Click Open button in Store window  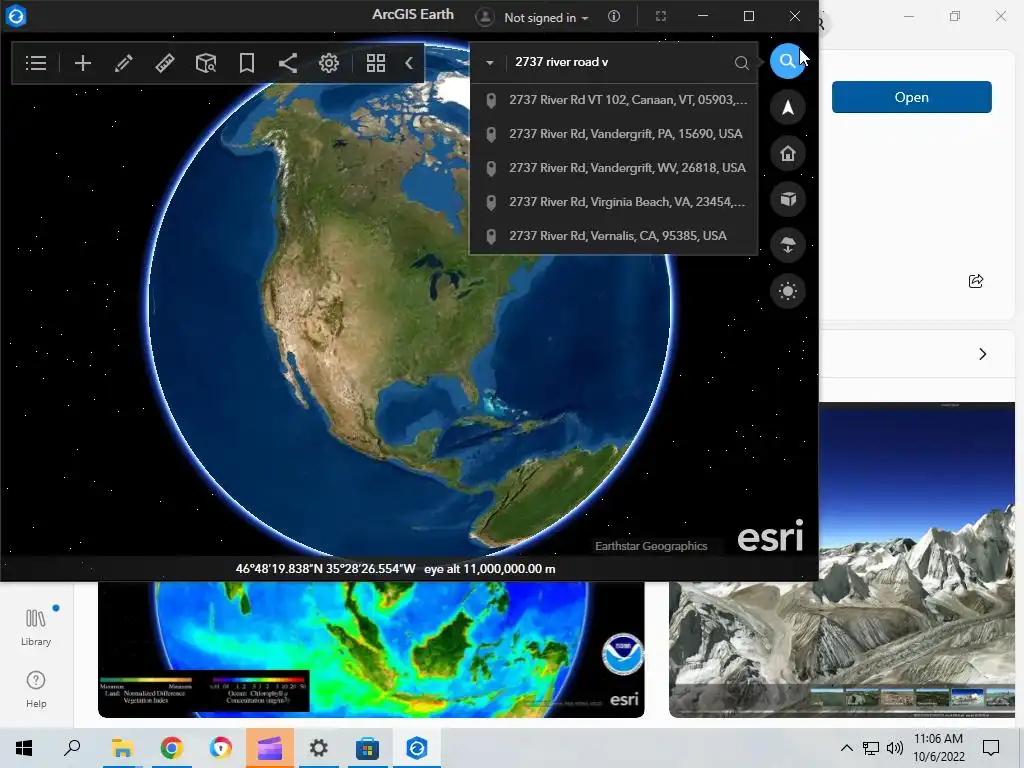coord(912,97)
